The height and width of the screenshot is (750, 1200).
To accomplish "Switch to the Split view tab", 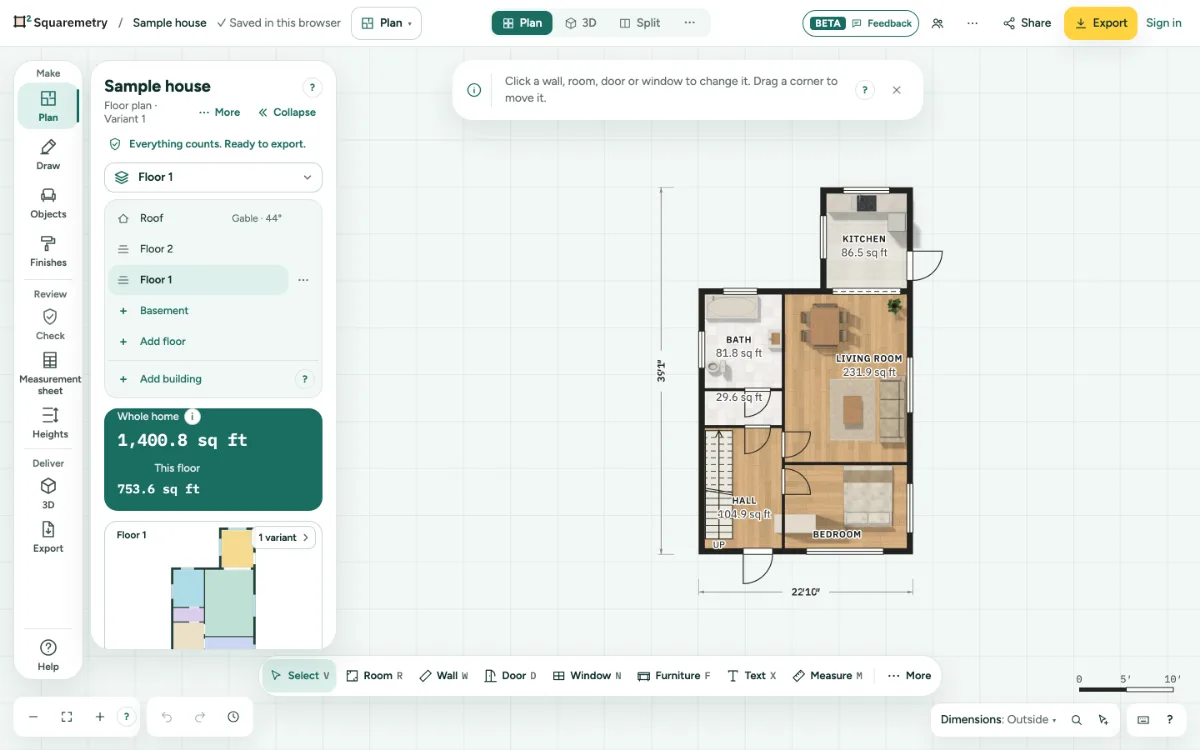I will (640, 23).
